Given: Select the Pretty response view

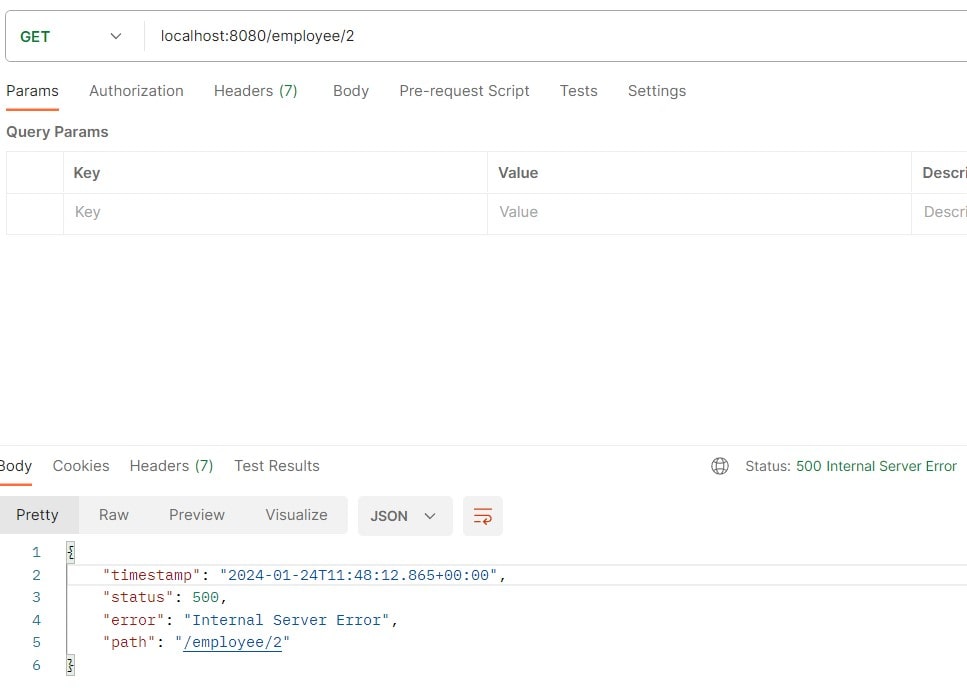Looking at the screenshot, I should (38, 515).
